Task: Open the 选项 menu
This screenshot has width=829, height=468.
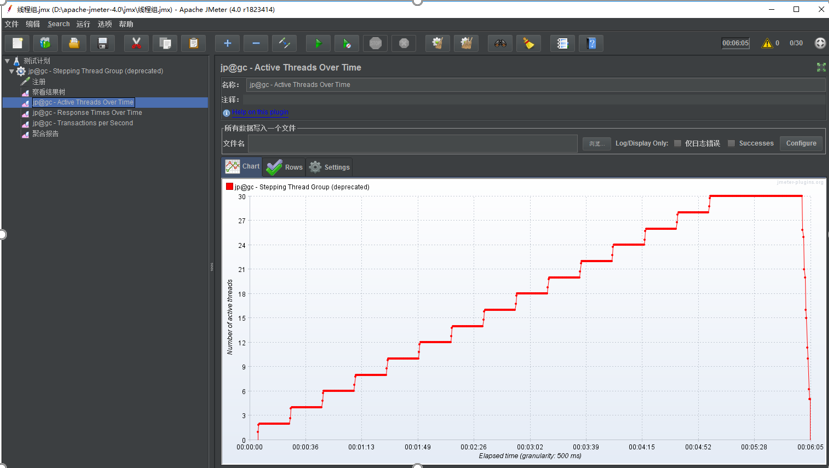Action: 105,24
